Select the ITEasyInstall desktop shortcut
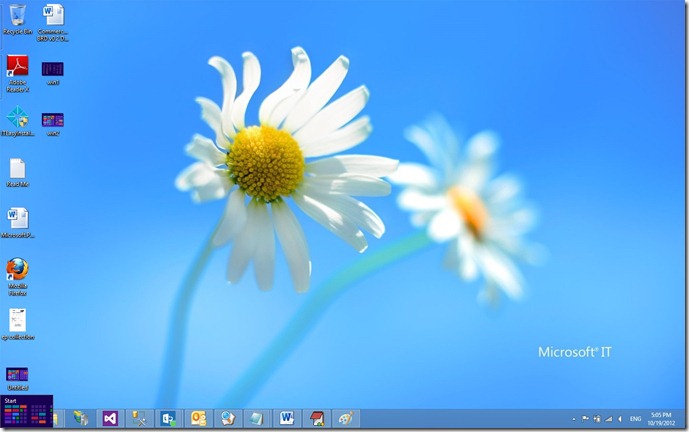 coord(18,121)
